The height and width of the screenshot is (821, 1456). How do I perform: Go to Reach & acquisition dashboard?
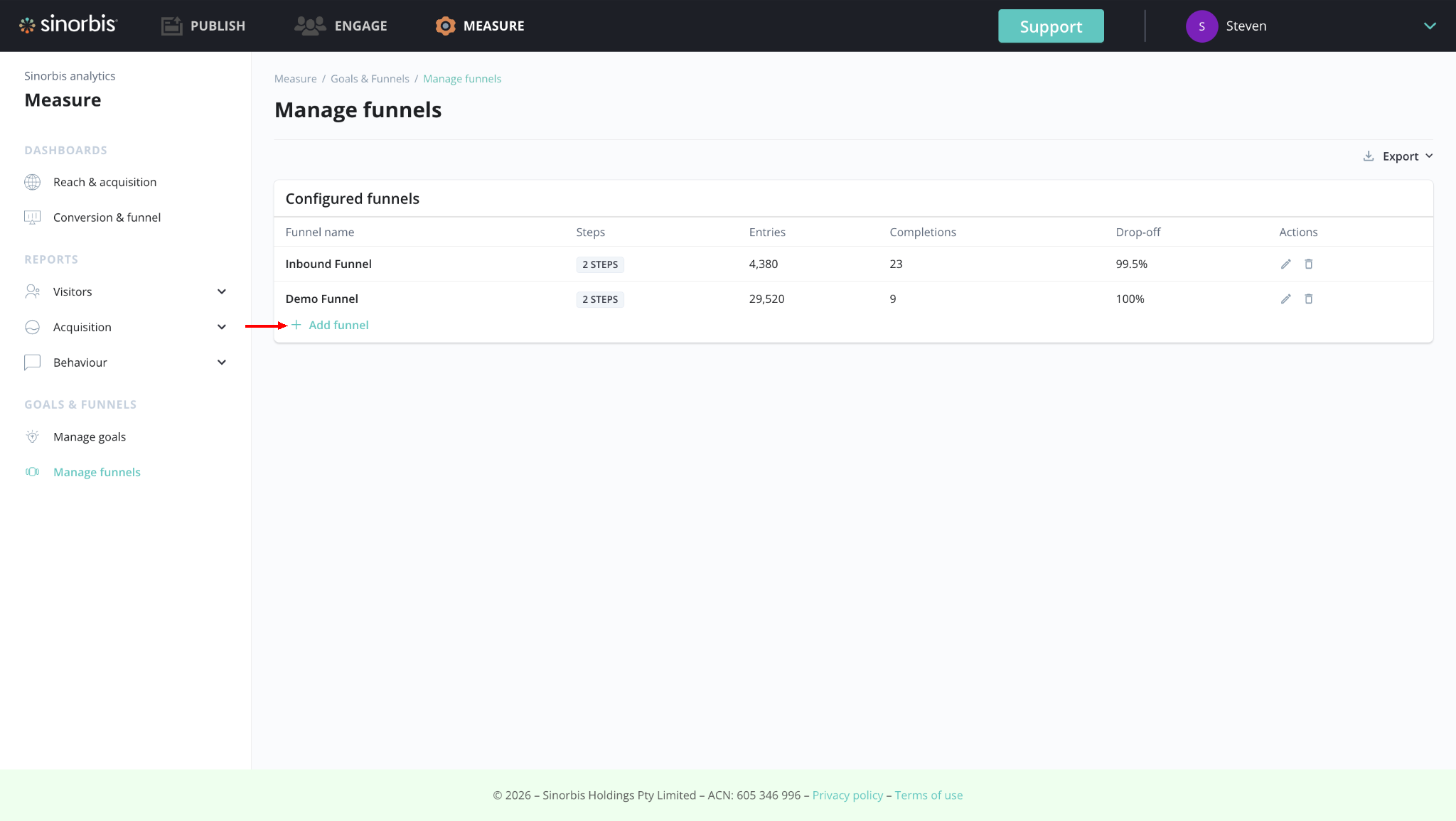(105, 182)
